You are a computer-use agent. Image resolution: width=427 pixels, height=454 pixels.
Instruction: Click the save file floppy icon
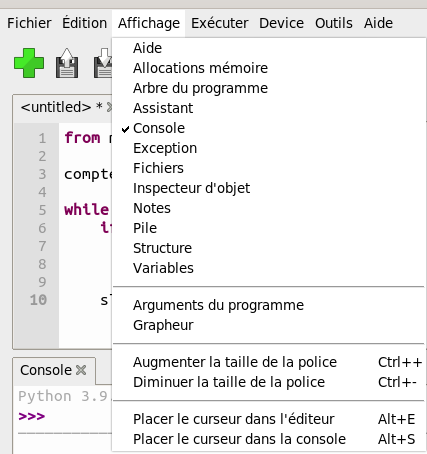point(103,63)
